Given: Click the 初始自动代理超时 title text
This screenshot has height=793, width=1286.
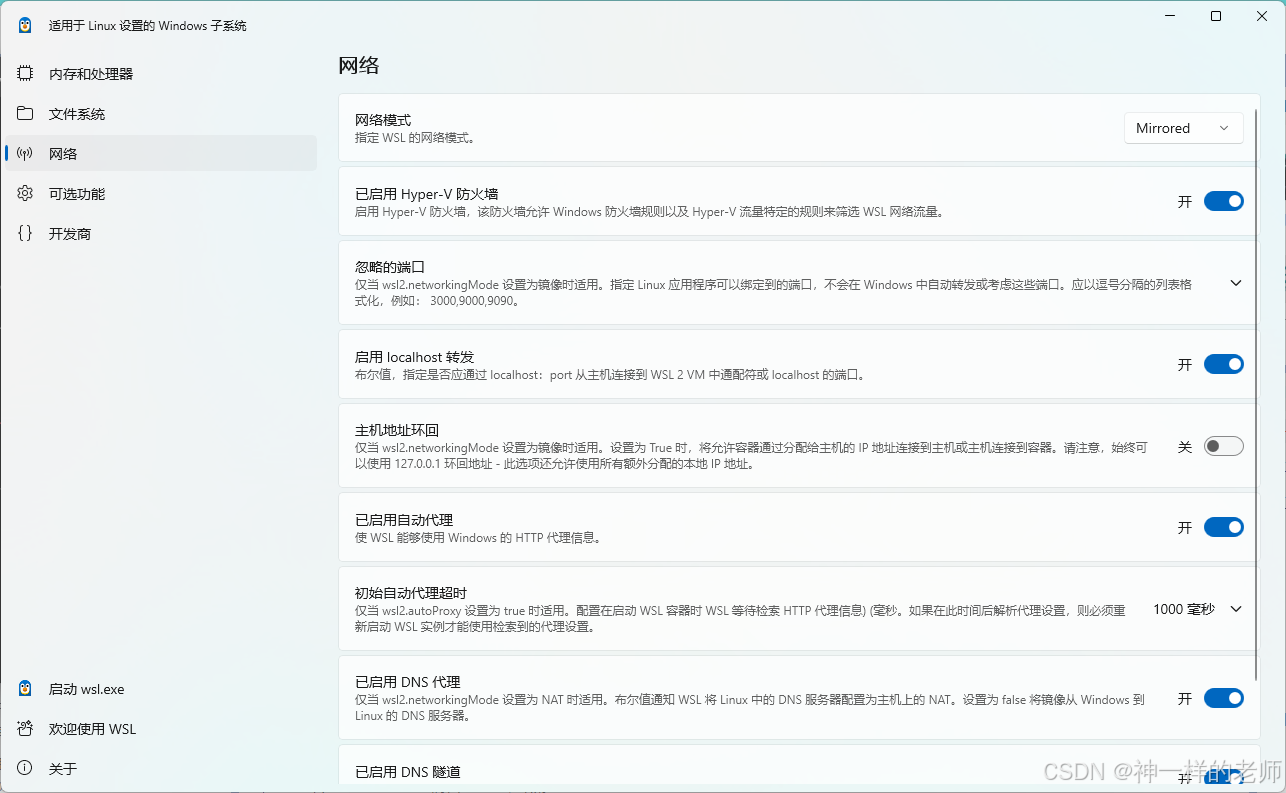Looking at the screenshot, I should tap(411, 593).
